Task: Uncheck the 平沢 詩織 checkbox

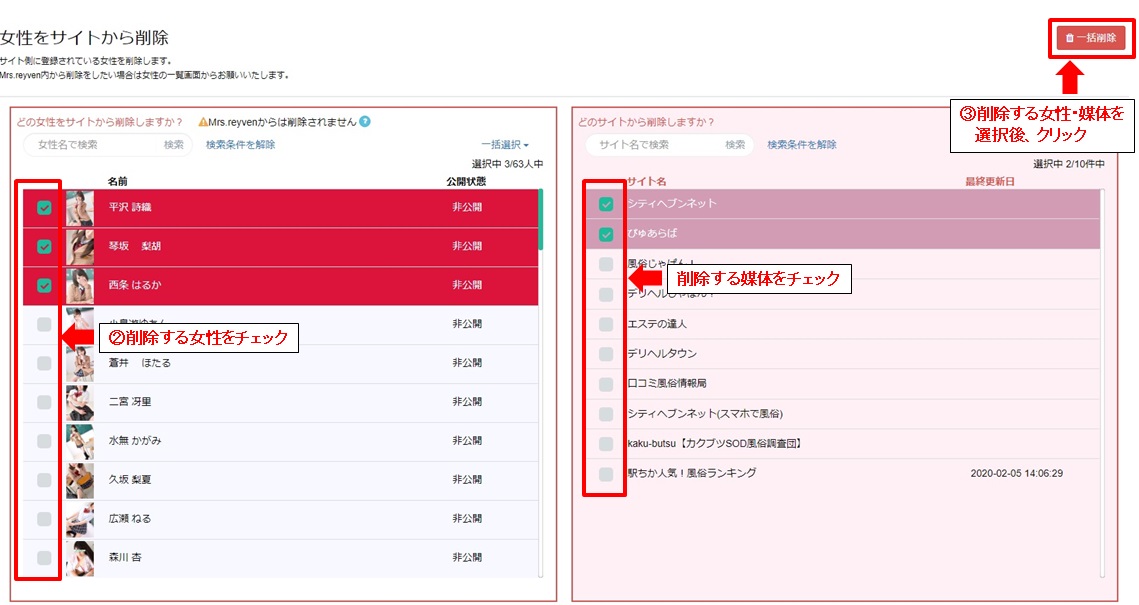Action: point(44,208)
